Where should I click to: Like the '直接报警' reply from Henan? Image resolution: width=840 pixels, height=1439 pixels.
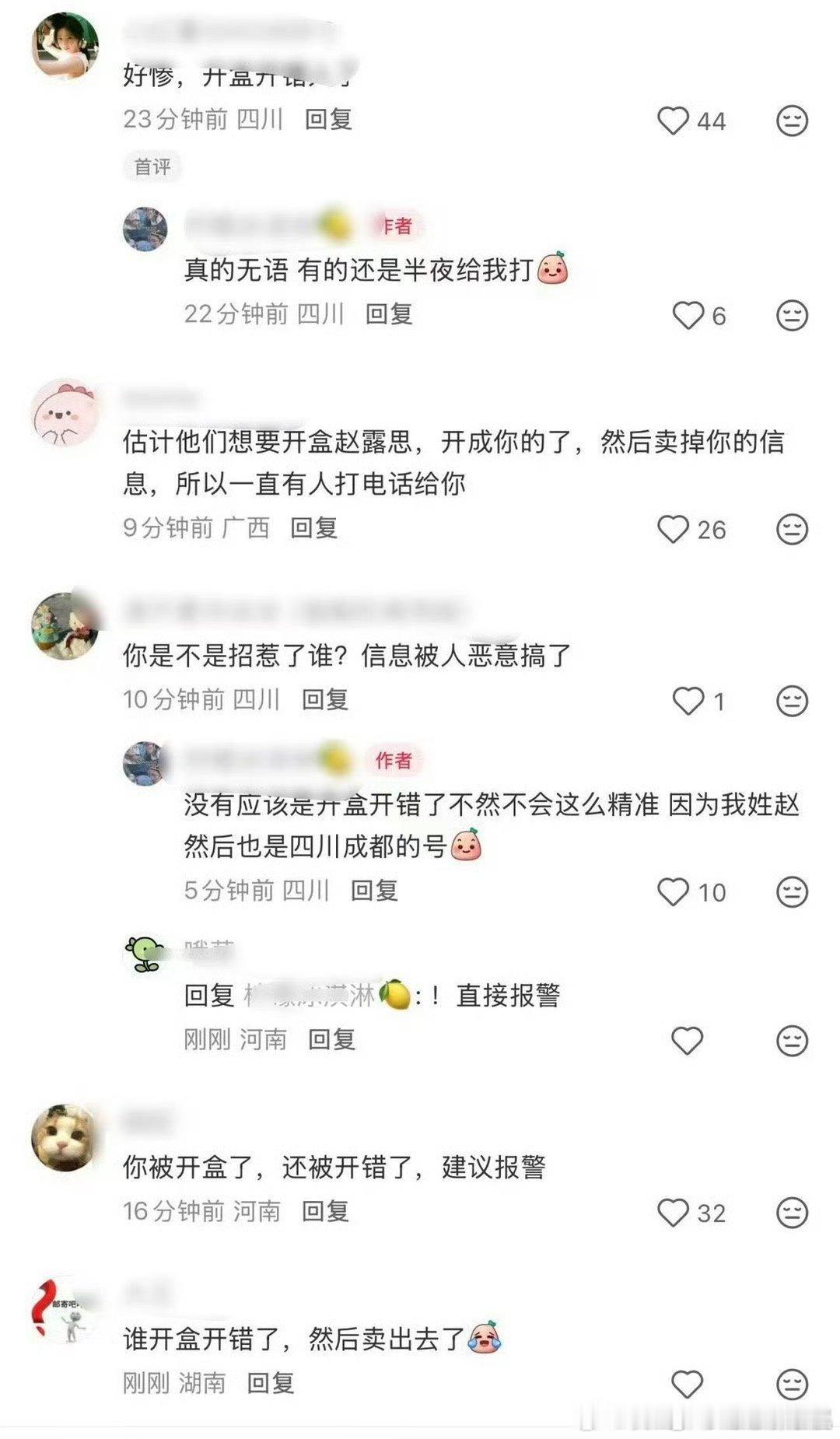[x=688, y=1041]
